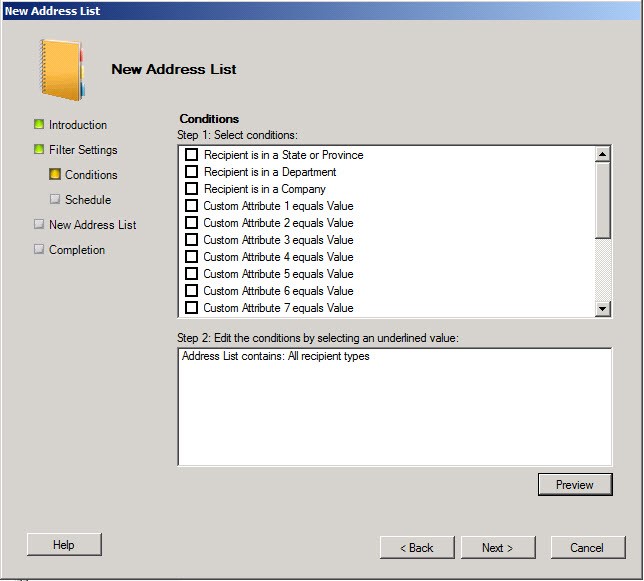Click the conditions list scroll down arrow
This screenshot has width=644, height=581.
(603, 308)
